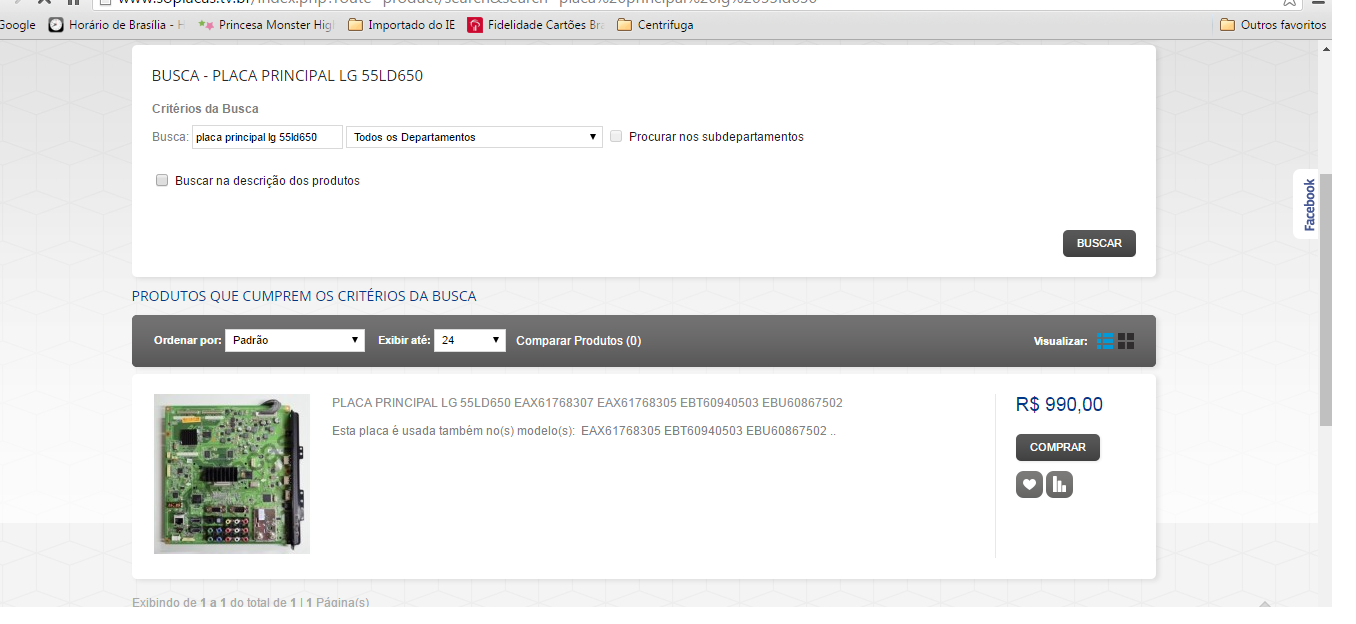This screenshot has height=624, width=1356.
Task: Switch to grid view icon
Action: pyautogui.click(x=1126, y=341)
